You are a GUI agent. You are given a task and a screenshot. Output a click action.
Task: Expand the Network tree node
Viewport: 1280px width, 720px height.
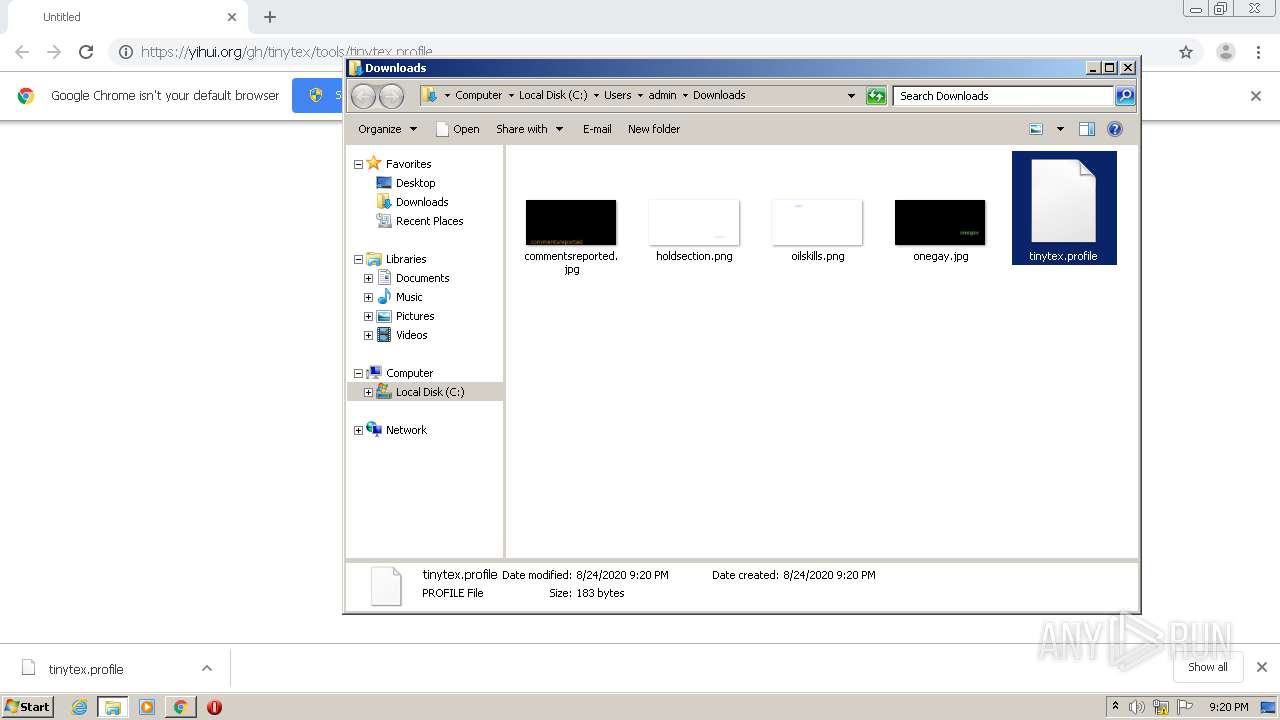point(358,430)
